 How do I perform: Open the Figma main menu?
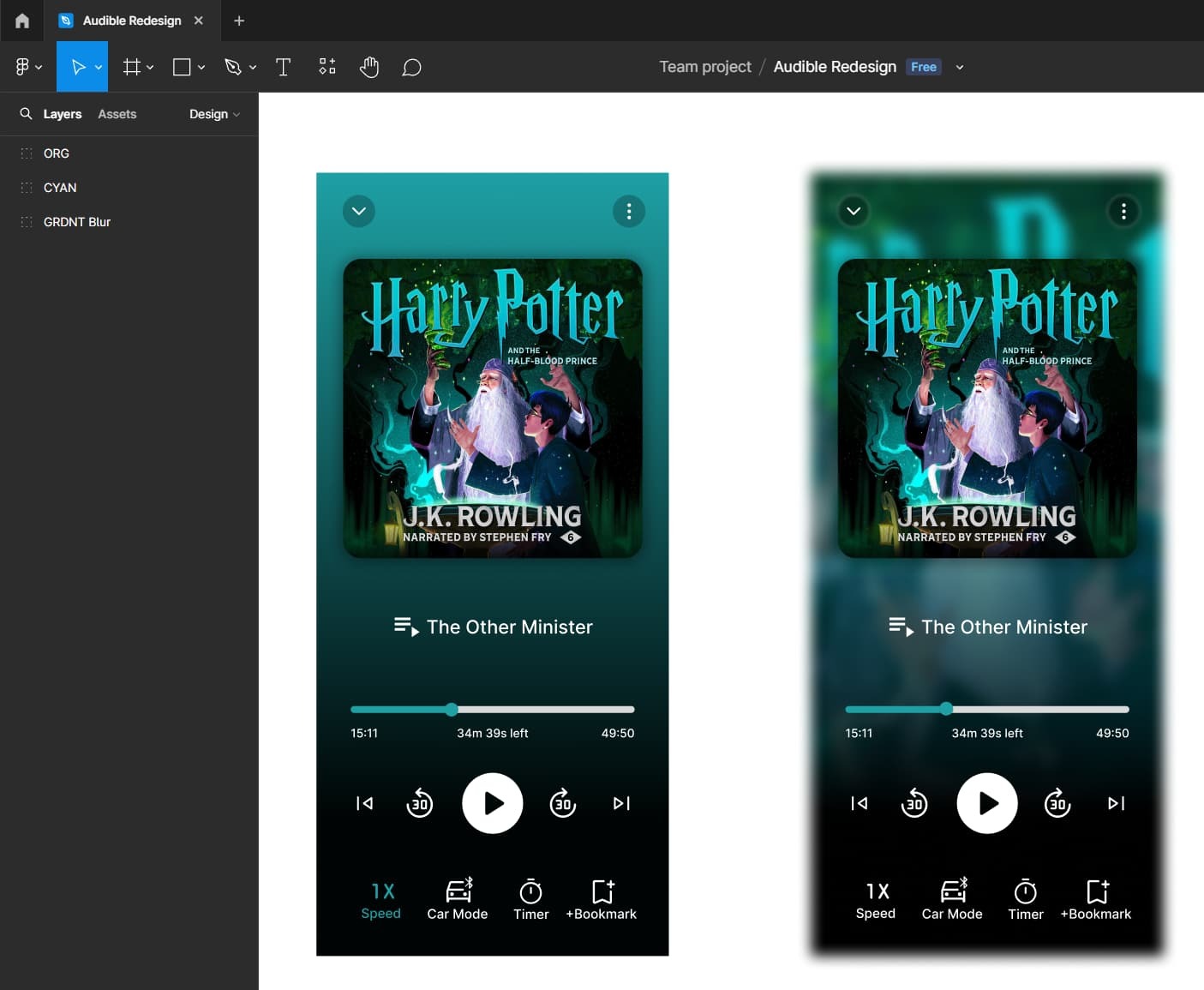[28, 67]
